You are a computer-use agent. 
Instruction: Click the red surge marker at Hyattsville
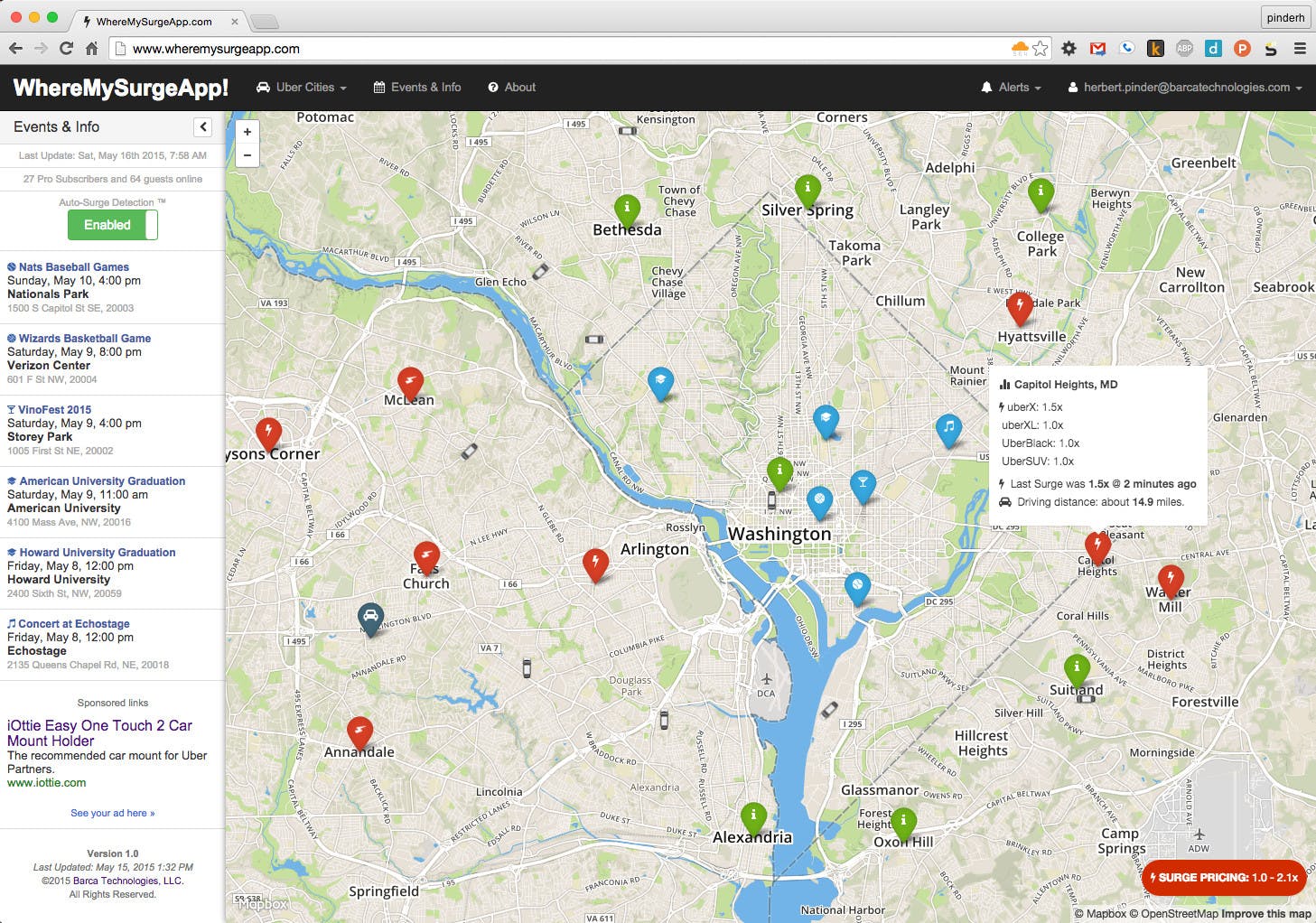tap(1020, 308)
